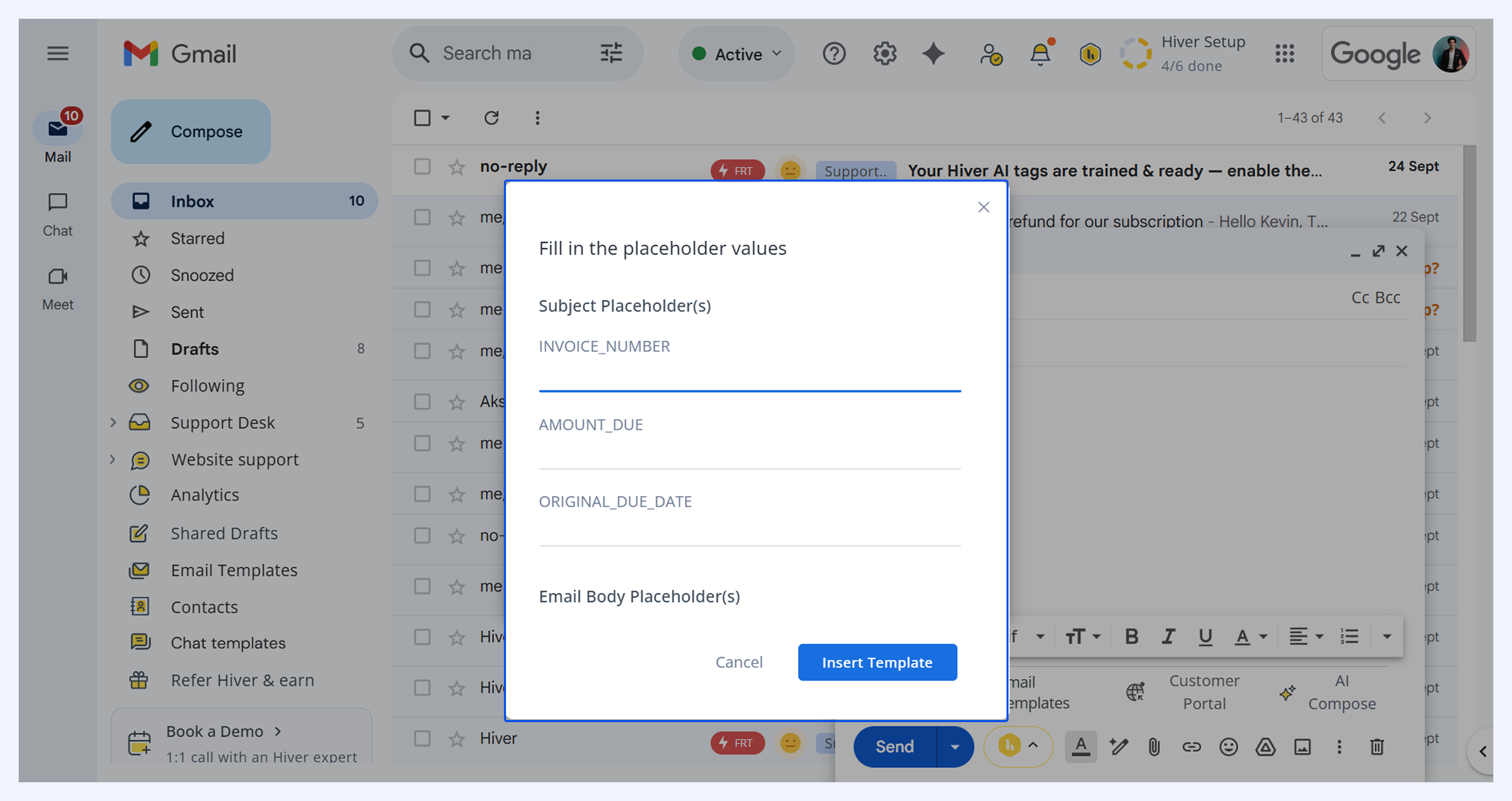
Task: Star the Hiver email in last row
Action: 457,739
